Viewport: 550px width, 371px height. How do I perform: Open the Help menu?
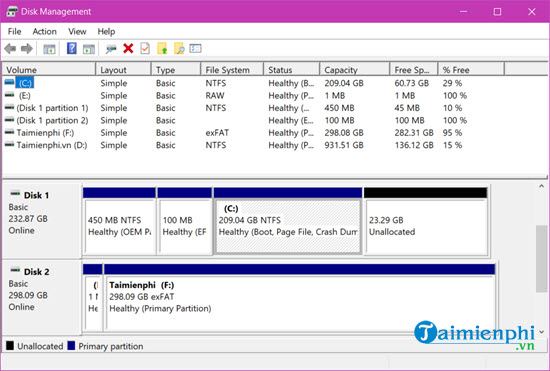(106, 32)
